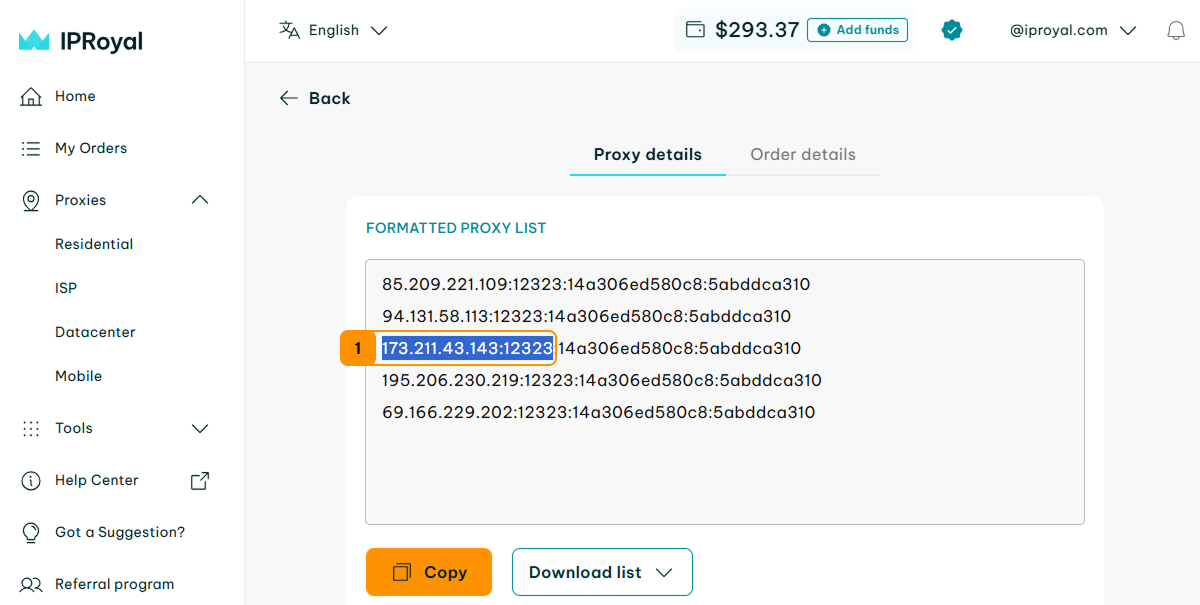This screenshot has width=1200, height=605.
Task: Select the Proxy details tab
Action: point(648,154)
